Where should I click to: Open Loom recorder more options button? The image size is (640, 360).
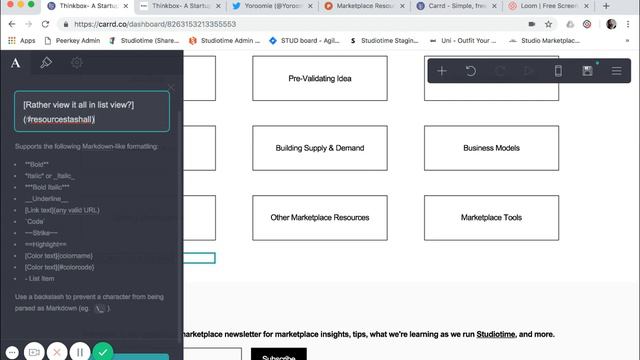[12, 352]
